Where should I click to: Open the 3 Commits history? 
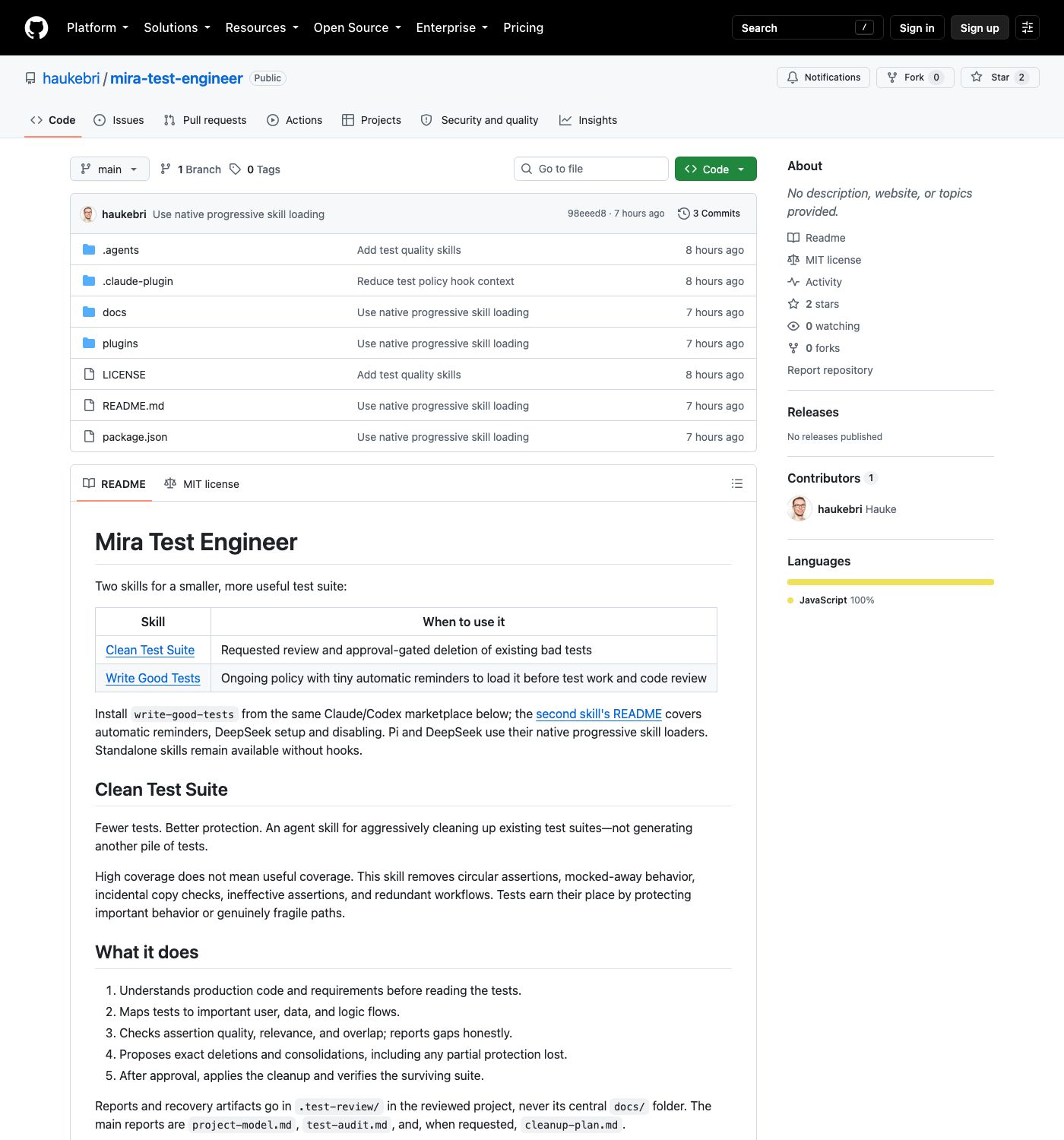(709, 214)
